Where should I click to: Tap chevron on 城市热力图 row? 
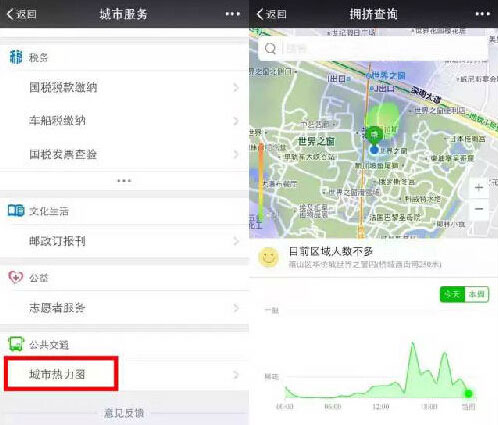point(236,375)
